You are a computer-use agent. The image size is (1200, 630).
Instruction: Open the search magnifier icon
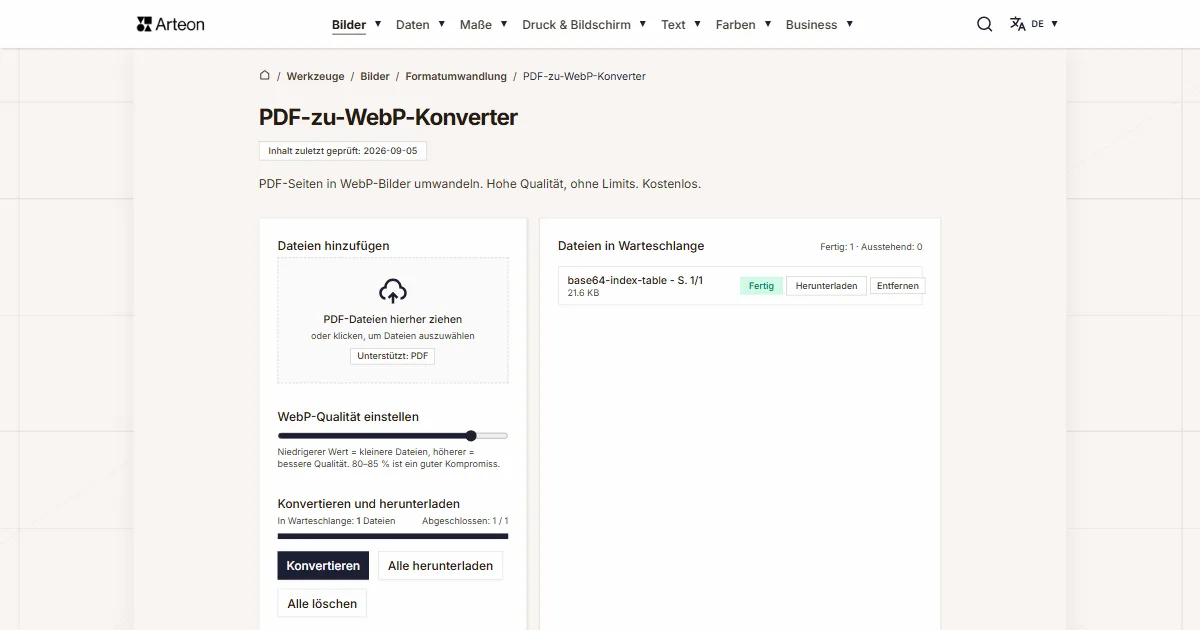pyautogui.click(x=985, y=24)
